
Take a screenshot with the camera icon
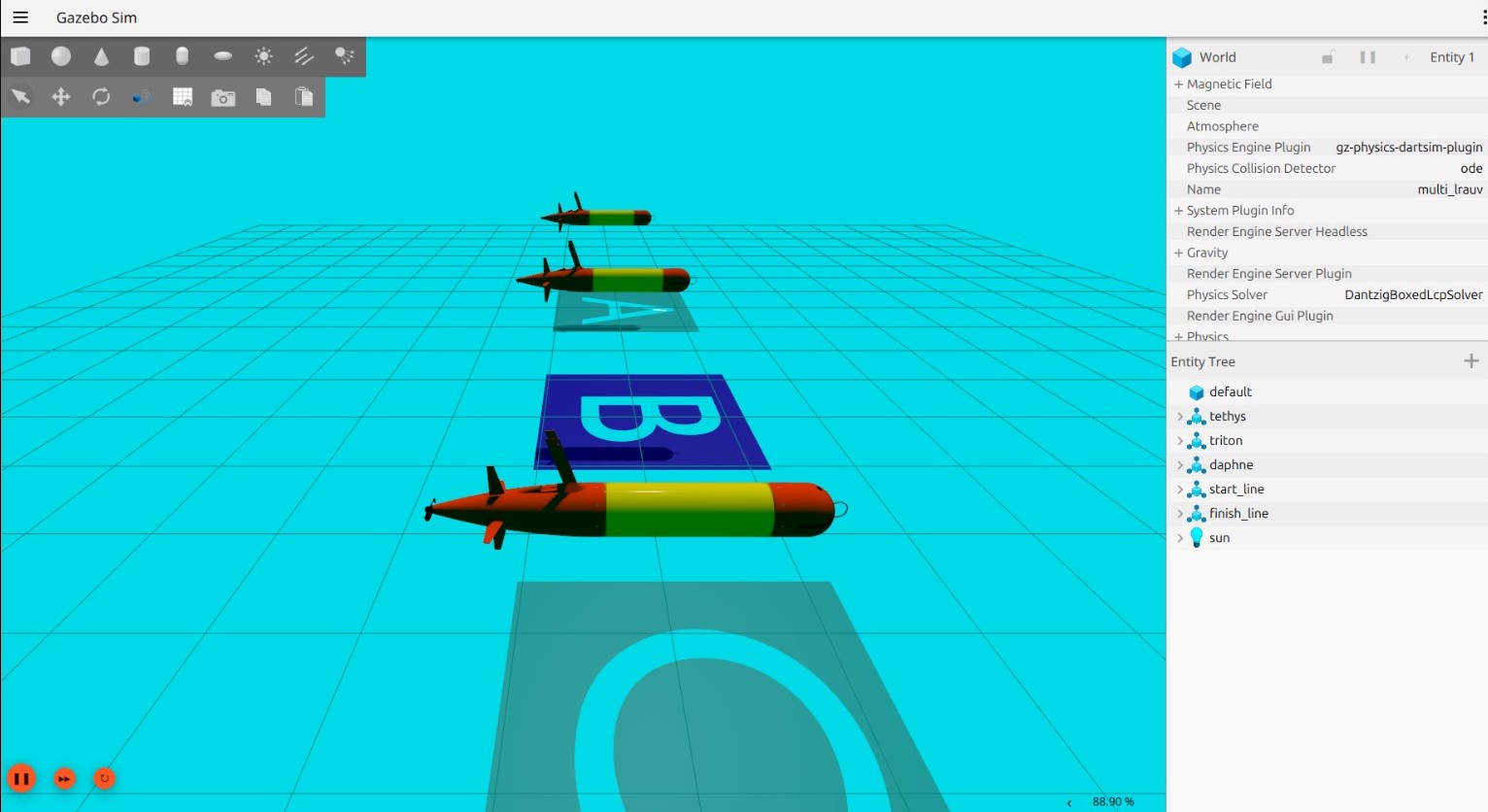(223, 97)
